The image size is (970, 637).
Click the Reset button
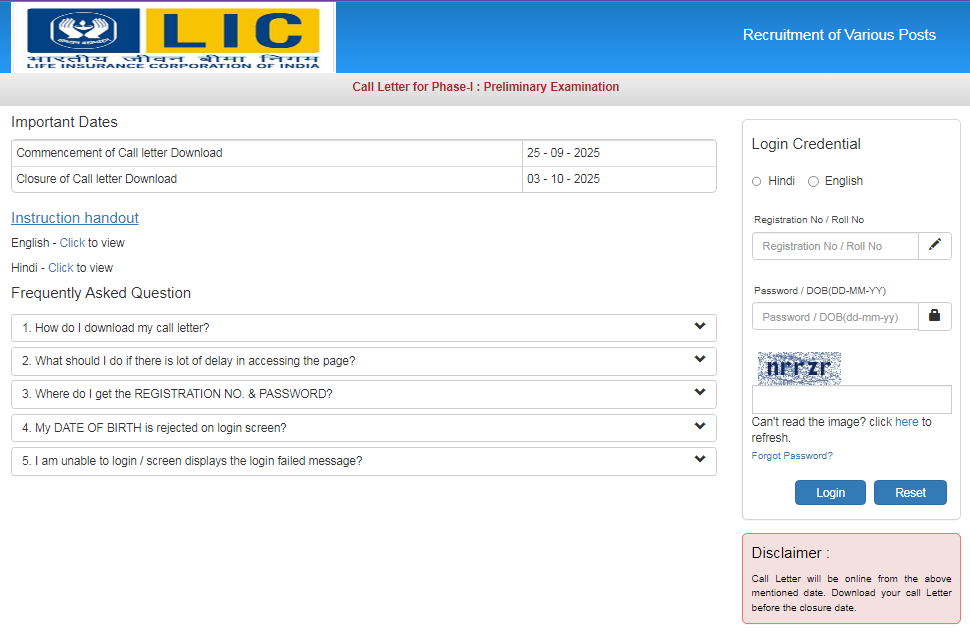[x=910, y=492]
